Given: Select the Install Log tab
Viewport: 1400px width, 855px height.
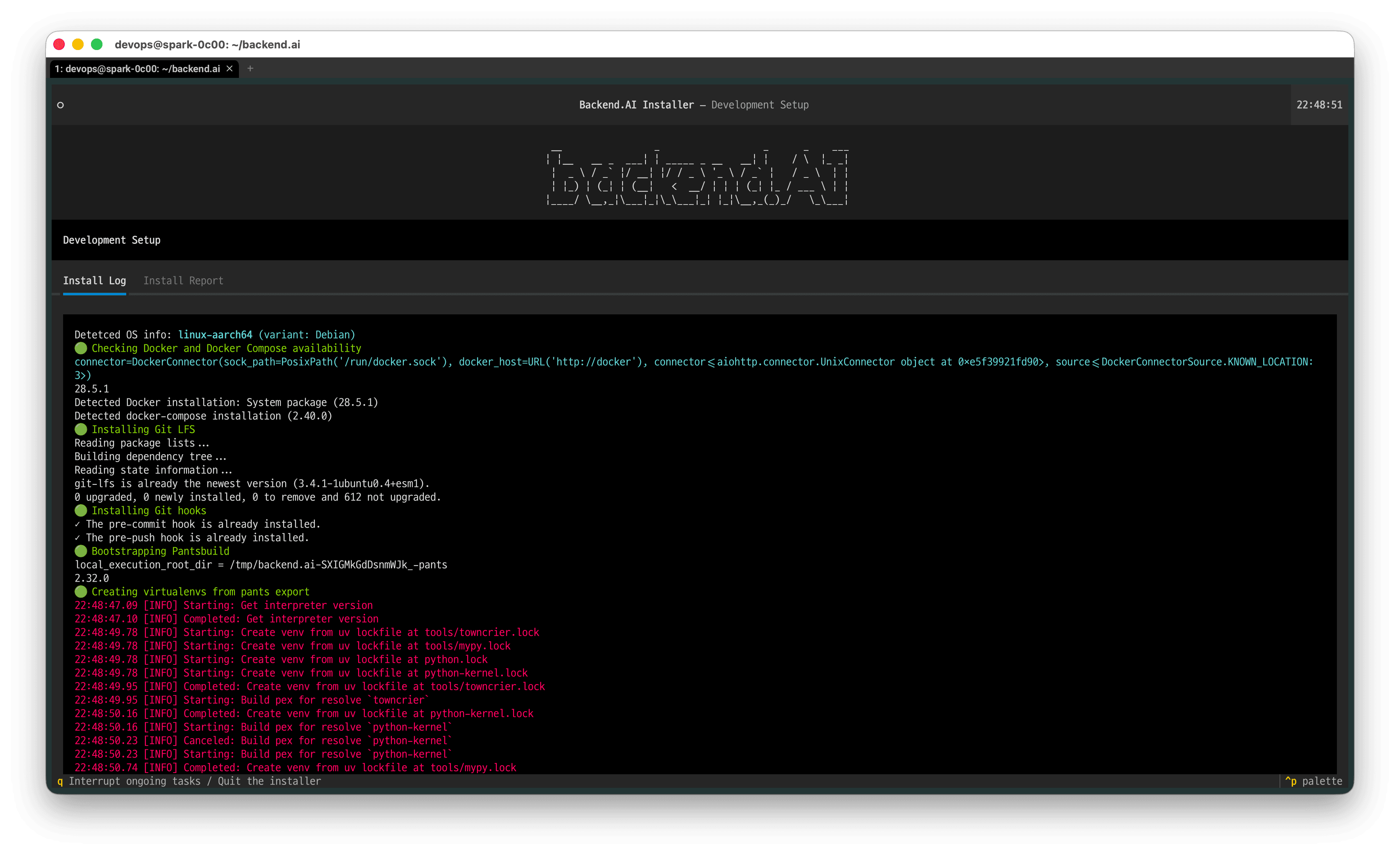Looking at the screenshot, I should 94,281.
